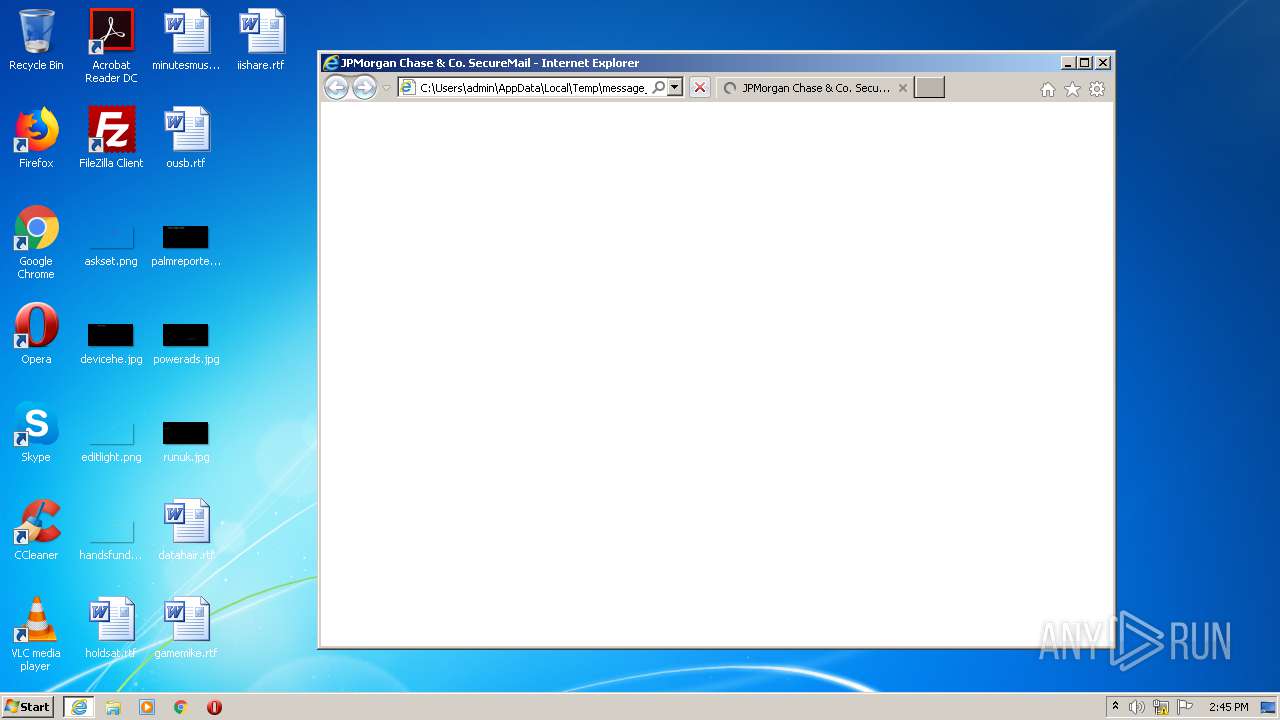Click the 2:45 PM taskbar clock
This screenshot has height=720, width=1280.
pyautogui.click(x=1228, y=707)
